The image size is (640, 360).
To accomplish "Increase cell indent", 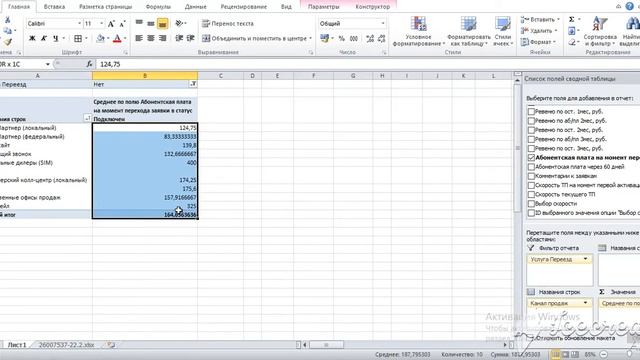I will click(190, 38).
